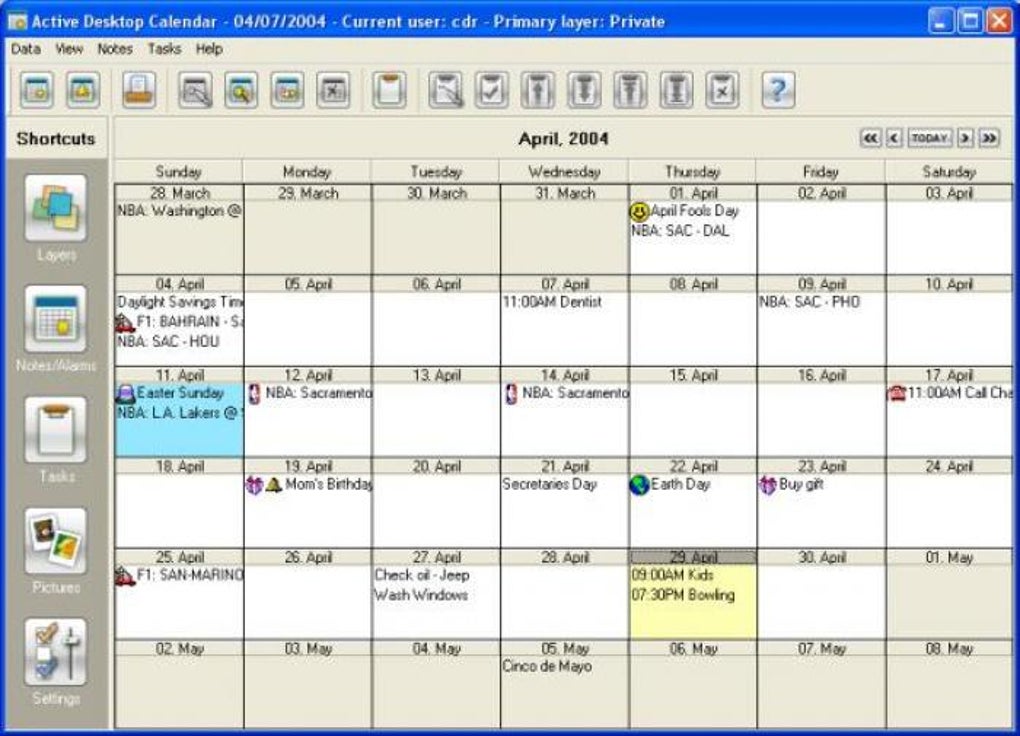Select the NBA: Washington entry on 28 March
This screenshot has width=1020, height=736.
180,211
